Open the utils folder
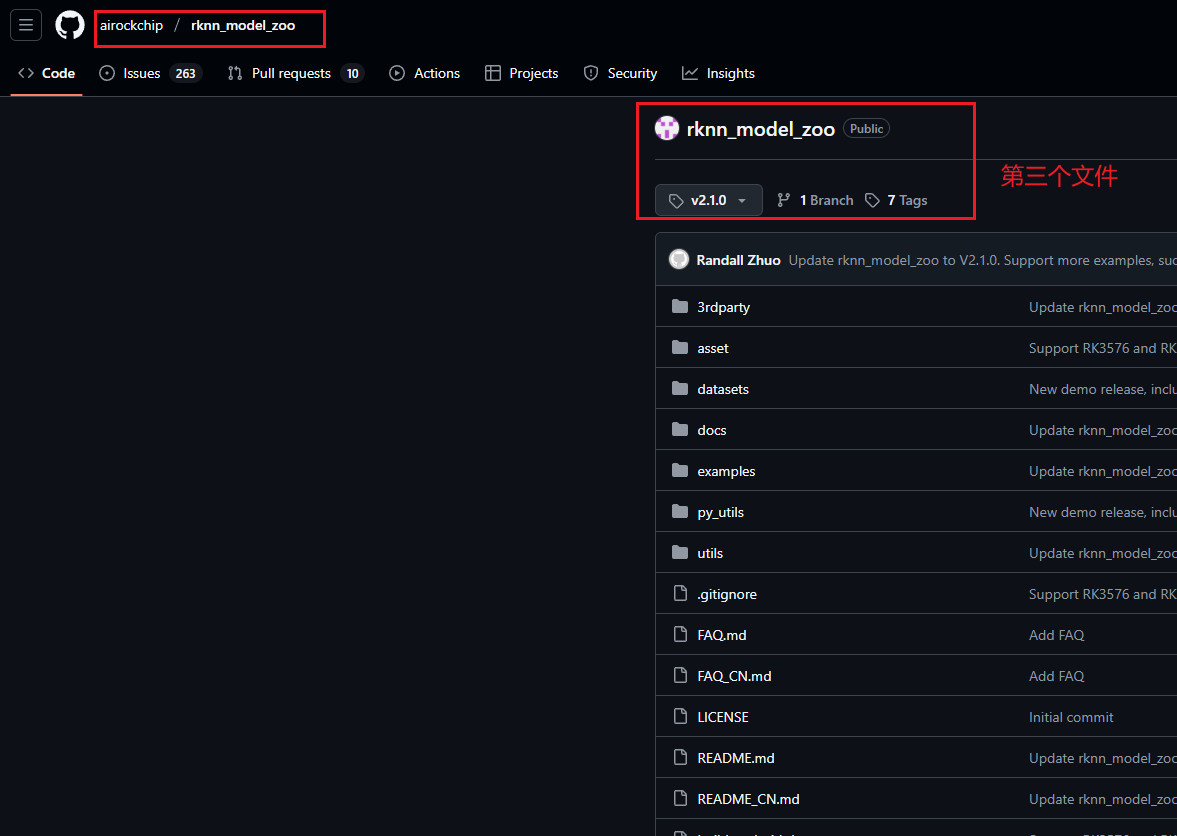The height and width of the screenshot is (836, 1177). [x=710, y=553]
